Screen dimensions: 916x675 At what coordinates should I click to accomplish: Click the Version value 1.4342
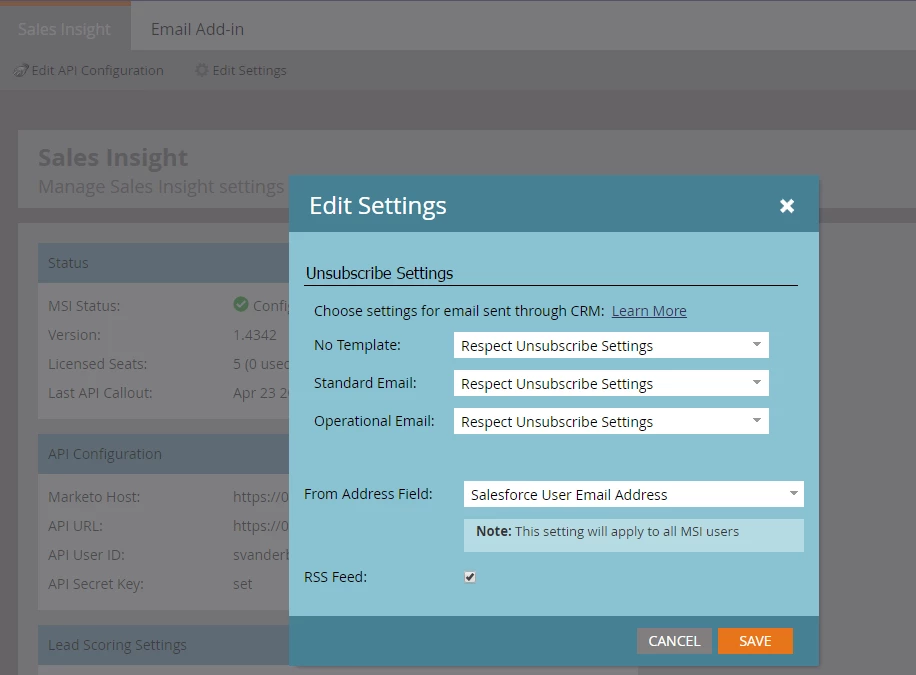pyautogui.click(x=255, y=335)
